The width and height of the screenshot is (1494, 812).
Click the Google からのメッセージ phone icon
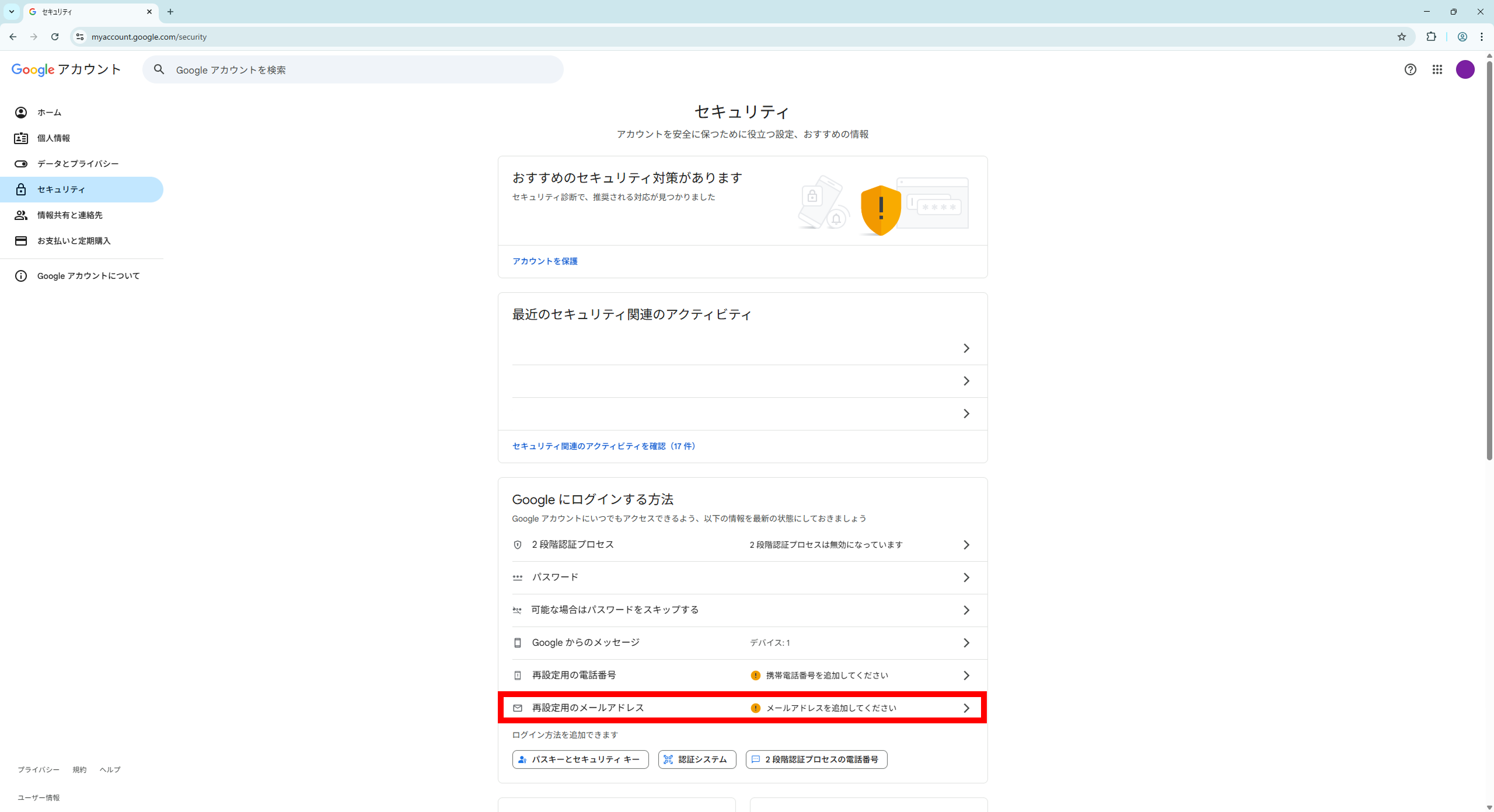click(x=517, y=643)
